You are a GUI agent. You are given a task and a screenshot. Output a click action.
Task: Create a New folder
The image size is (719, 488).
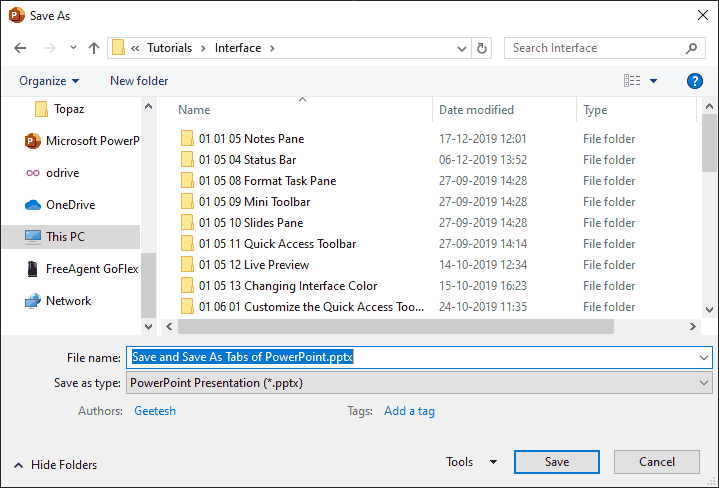(x=139, y=81)
